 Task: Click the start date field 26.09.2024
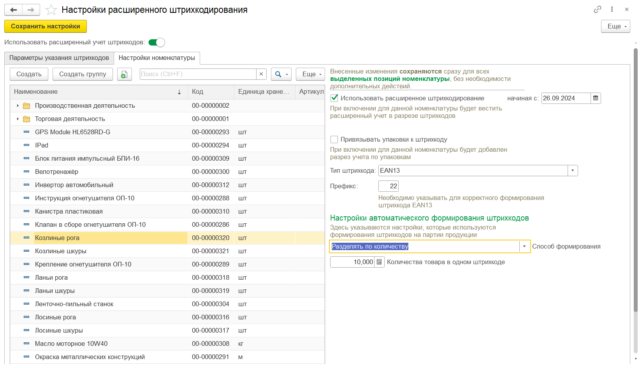tap(566, 98)
